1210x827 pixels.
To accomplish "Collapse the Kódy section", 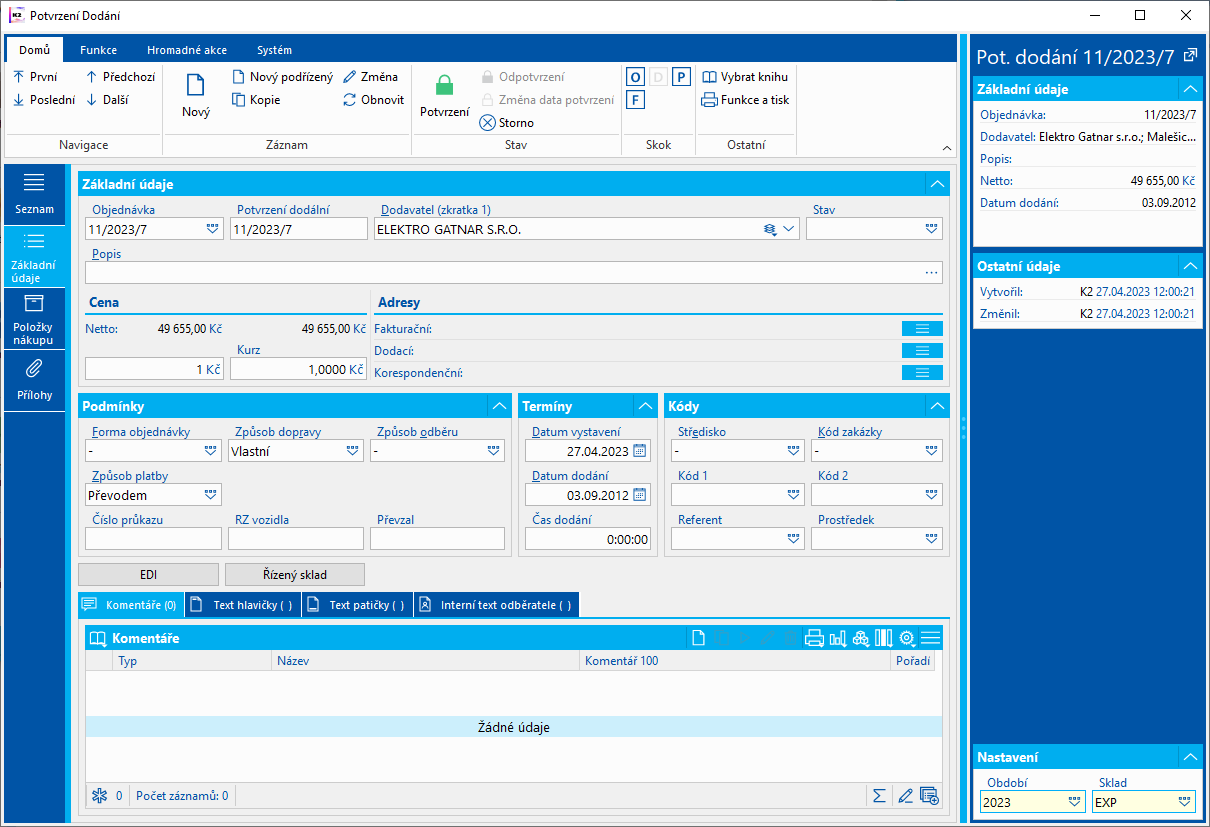I will (937, 406).
